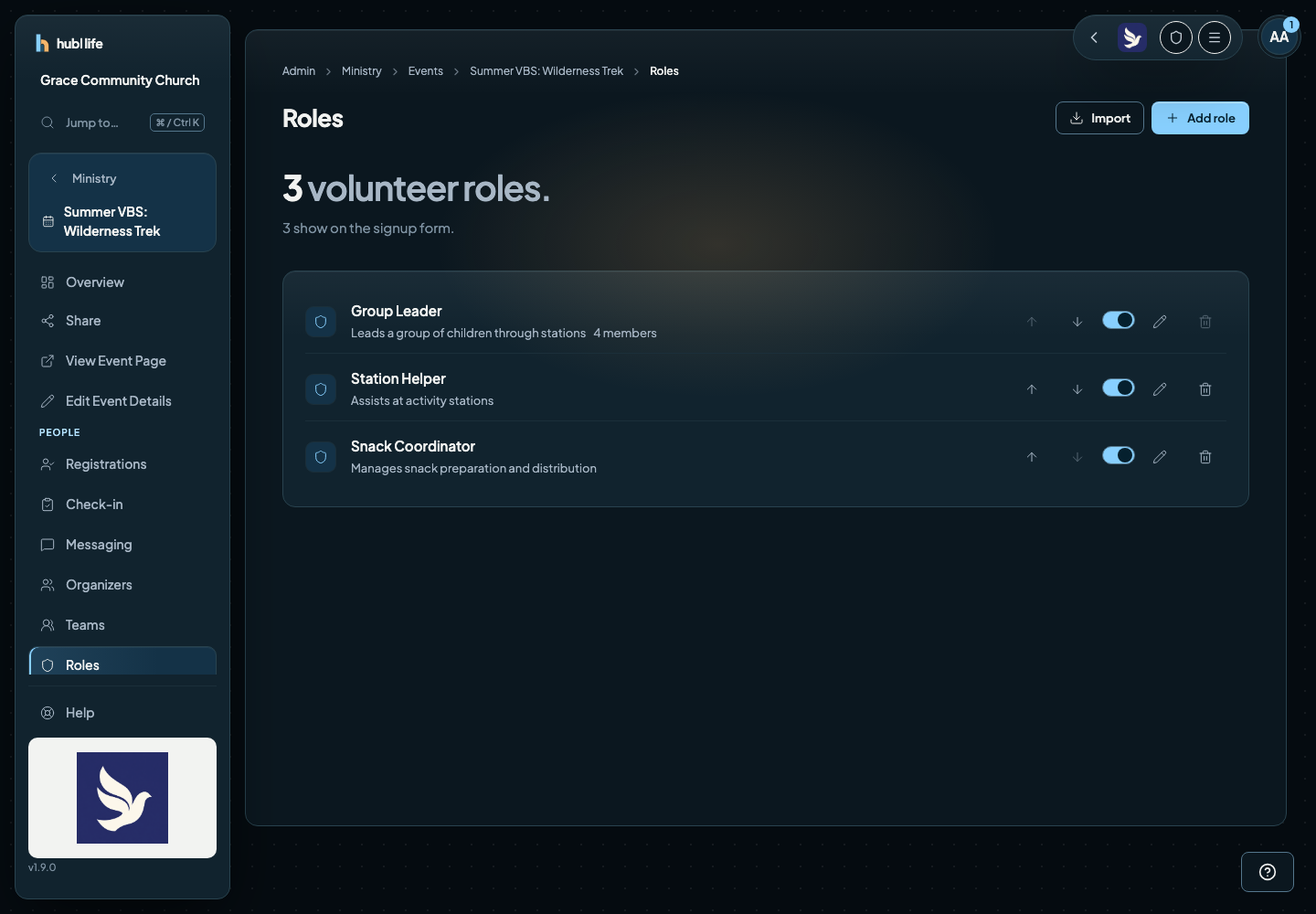1316x914 pixels.
Task: Open Edit Event Details
Action: click(122, 401)
